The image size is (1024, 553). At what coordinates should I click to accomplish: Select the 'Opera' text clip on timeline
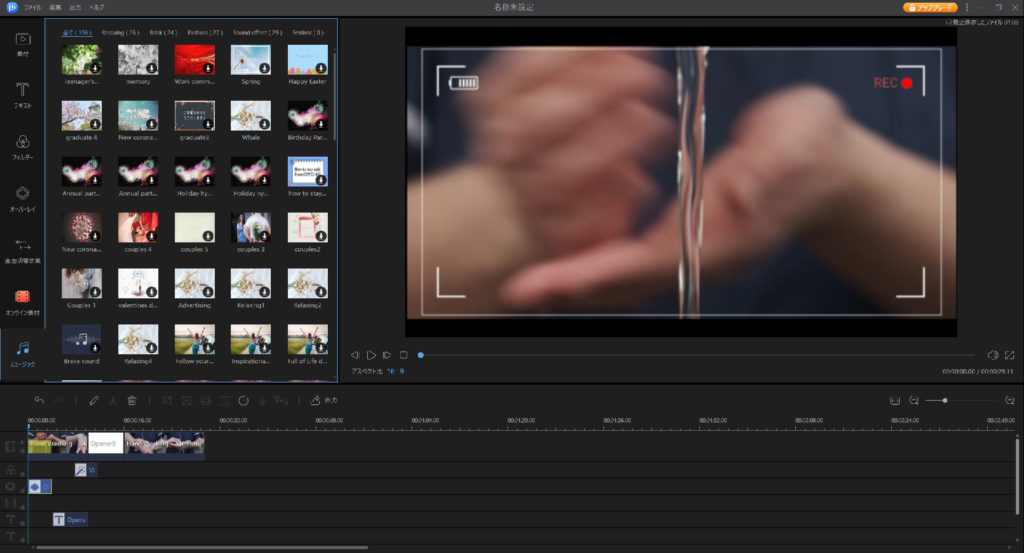(x=70, y=520)
